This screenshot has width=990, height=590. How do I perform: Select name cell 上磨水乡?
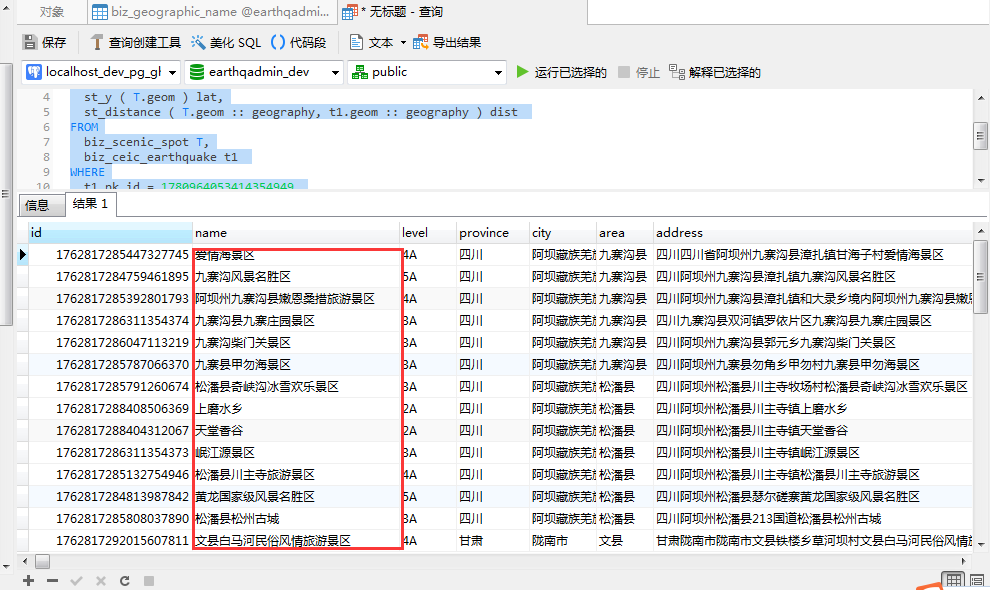pyautogui.click(x=296, y=409)
